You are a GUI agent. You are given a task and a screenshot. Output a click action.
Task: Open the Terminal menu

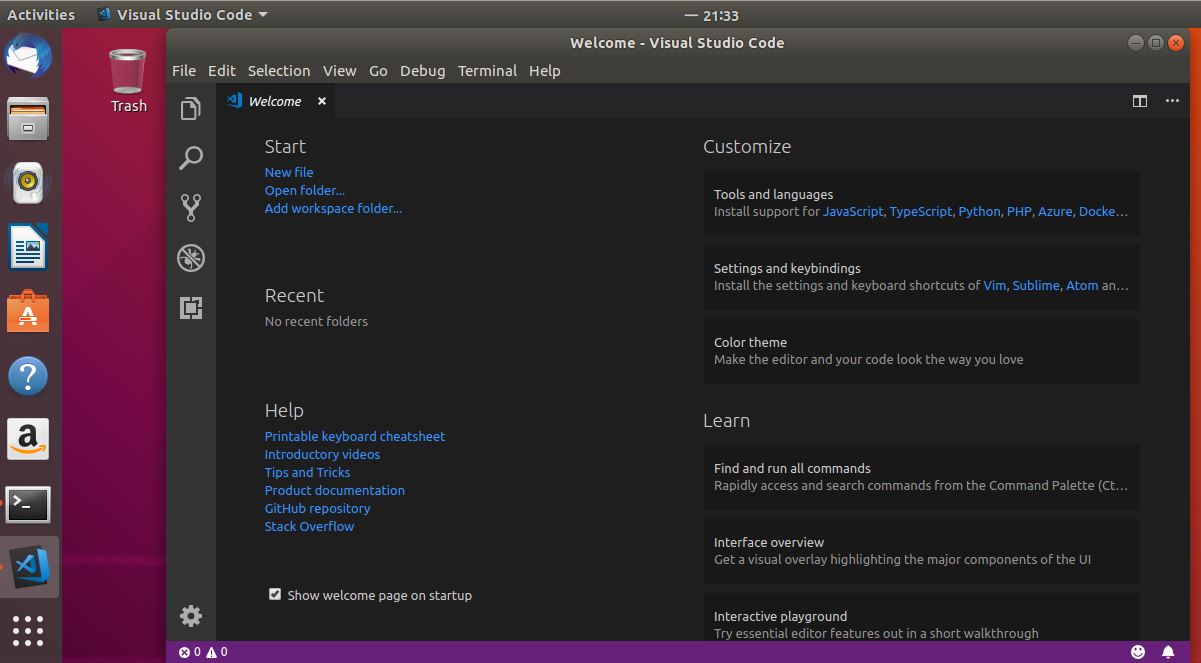tap(487, 71)
